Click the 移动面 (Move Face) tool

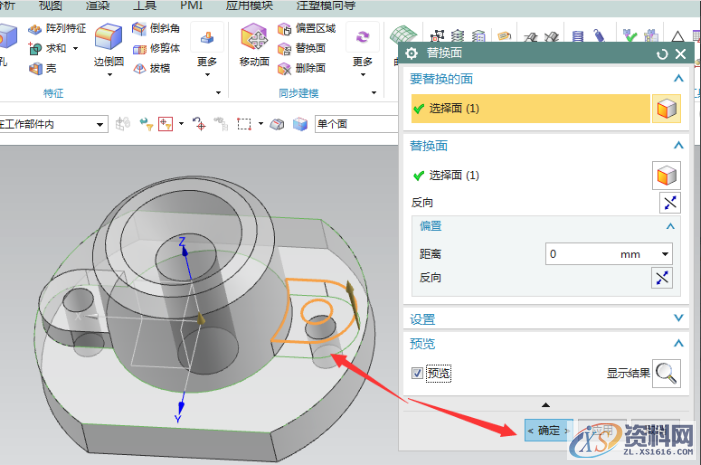(254, 44)
